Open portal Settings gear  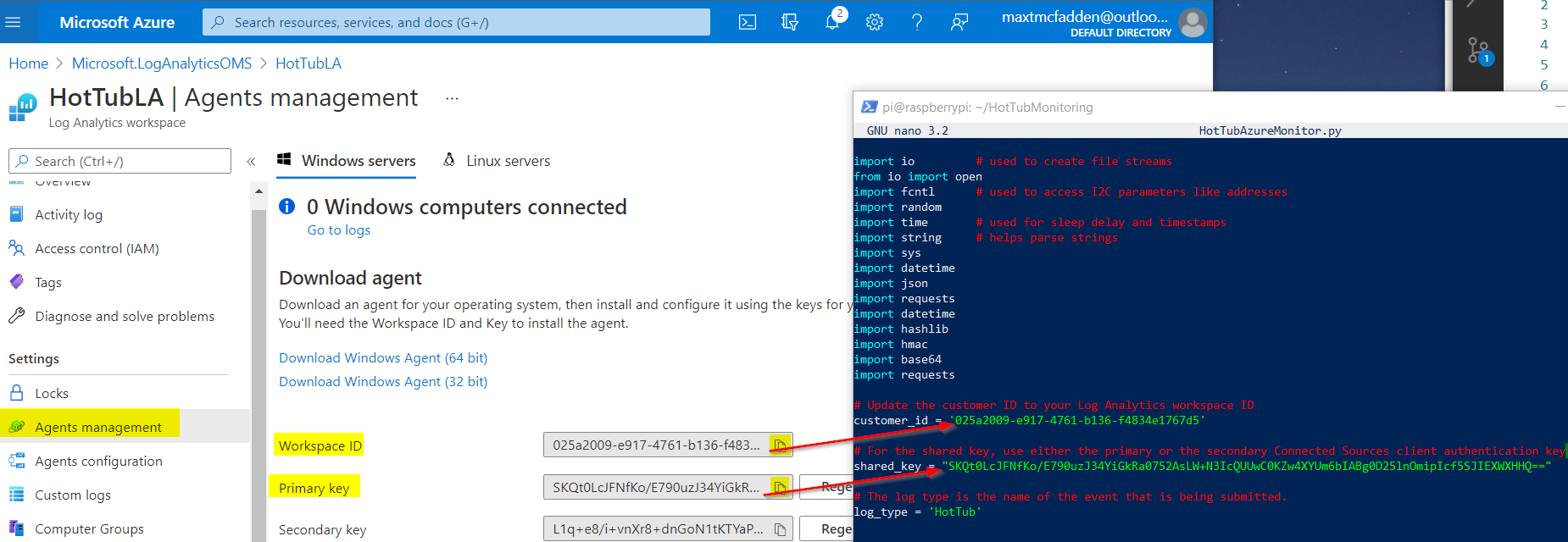pos(875,22)
